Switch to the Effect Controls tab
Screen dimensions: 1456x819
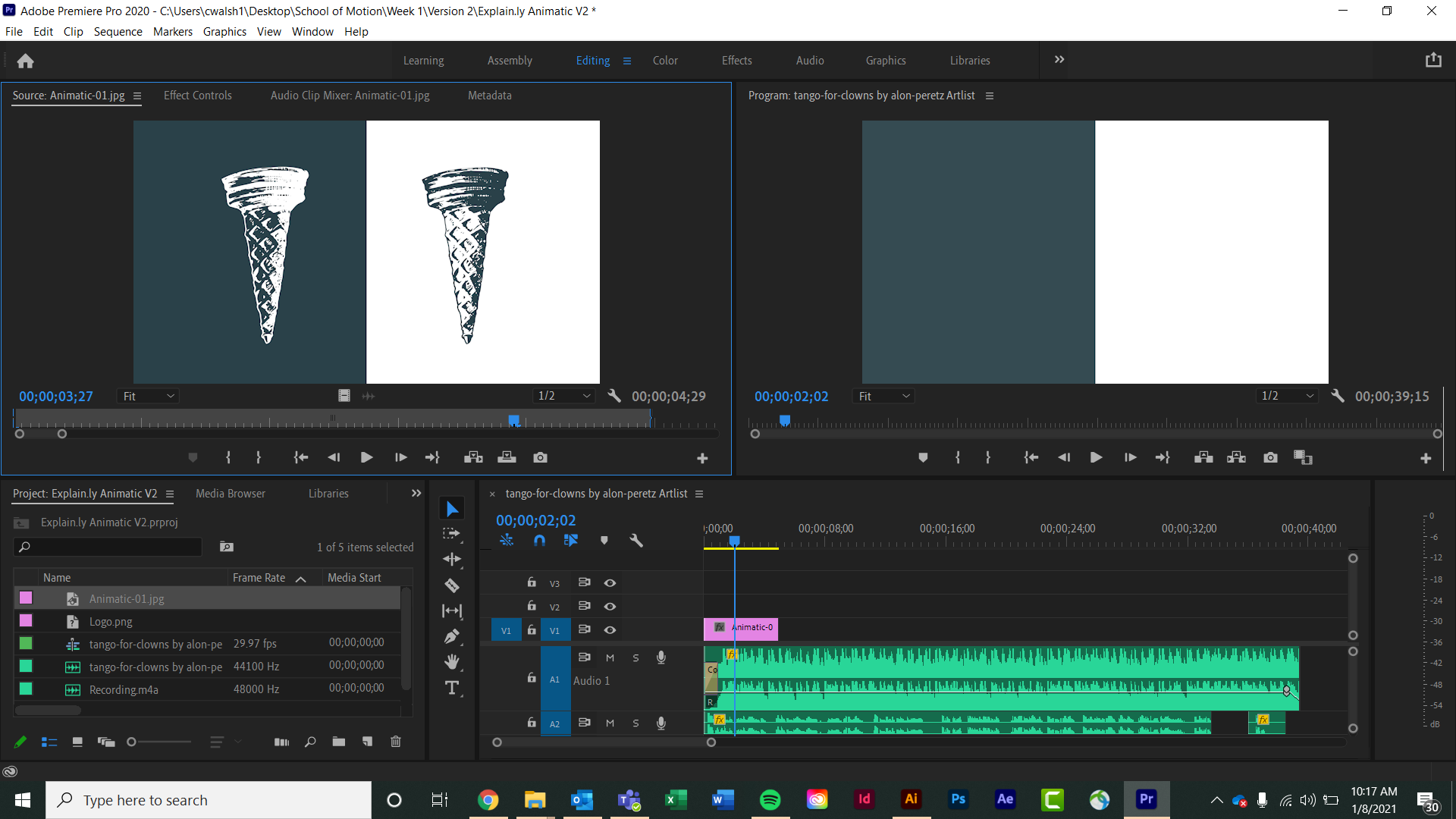click(197, 95)
